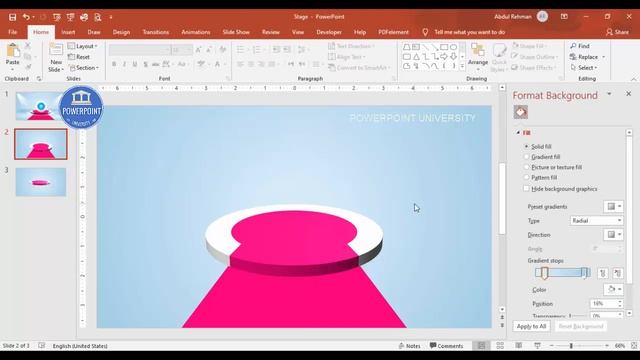Switch to the View tab

pos(298,32)
